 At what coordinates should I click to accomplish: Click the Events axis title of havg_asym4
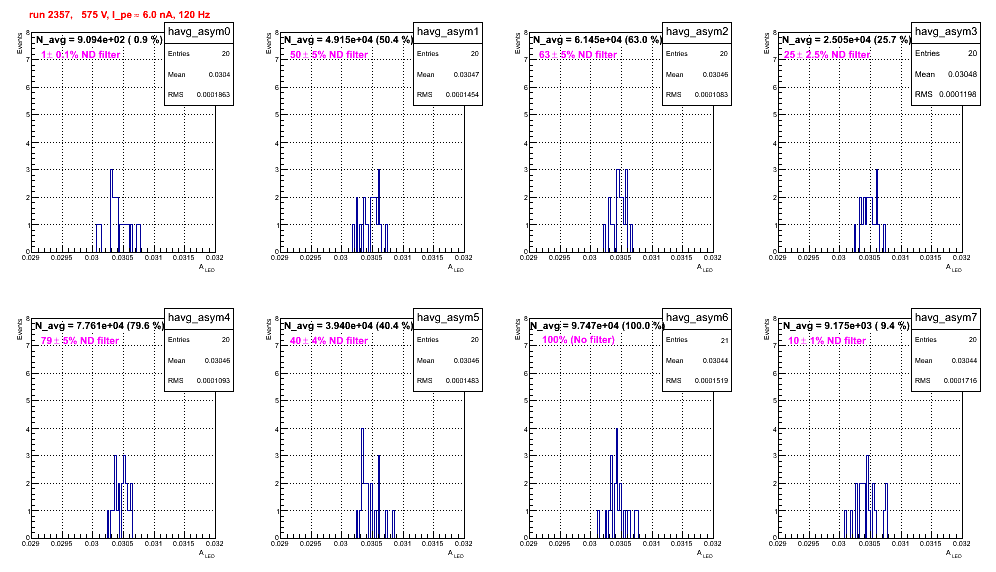[x=20, y=328]
